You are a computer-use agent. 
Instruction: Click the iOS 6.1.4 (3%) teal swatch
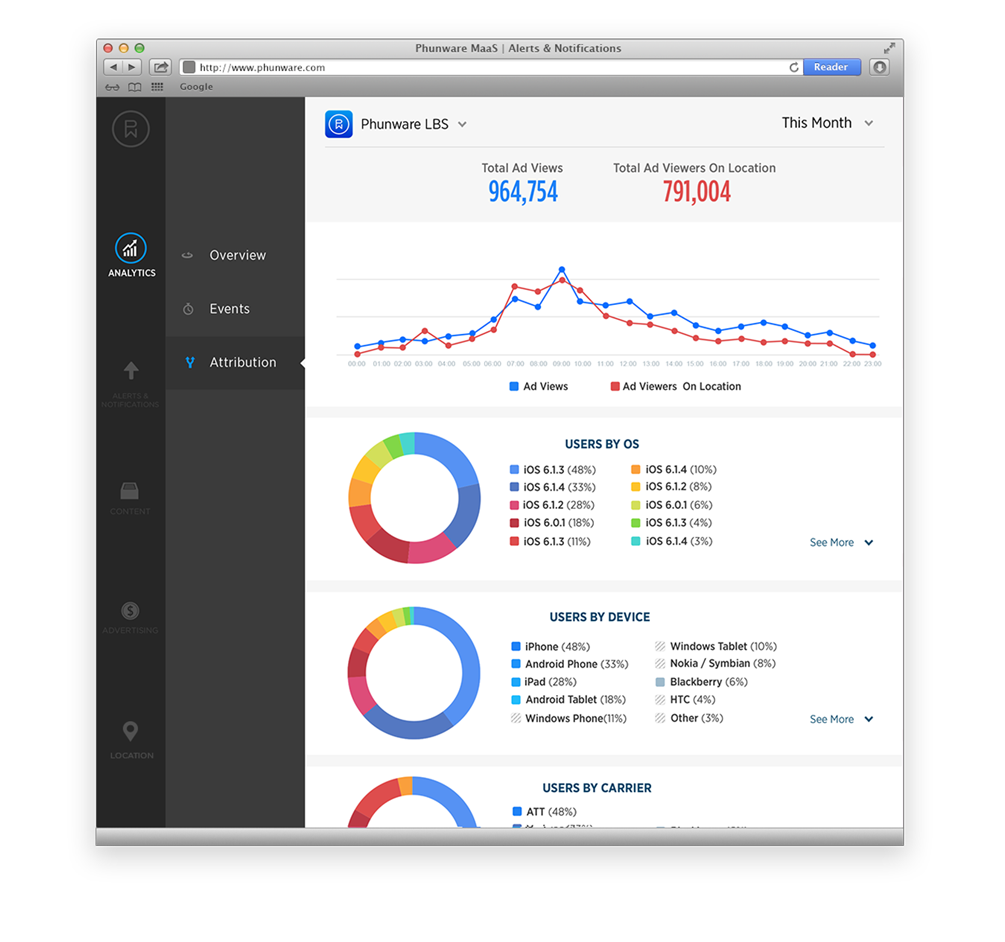pyautogui.click(x=636, y=541)
